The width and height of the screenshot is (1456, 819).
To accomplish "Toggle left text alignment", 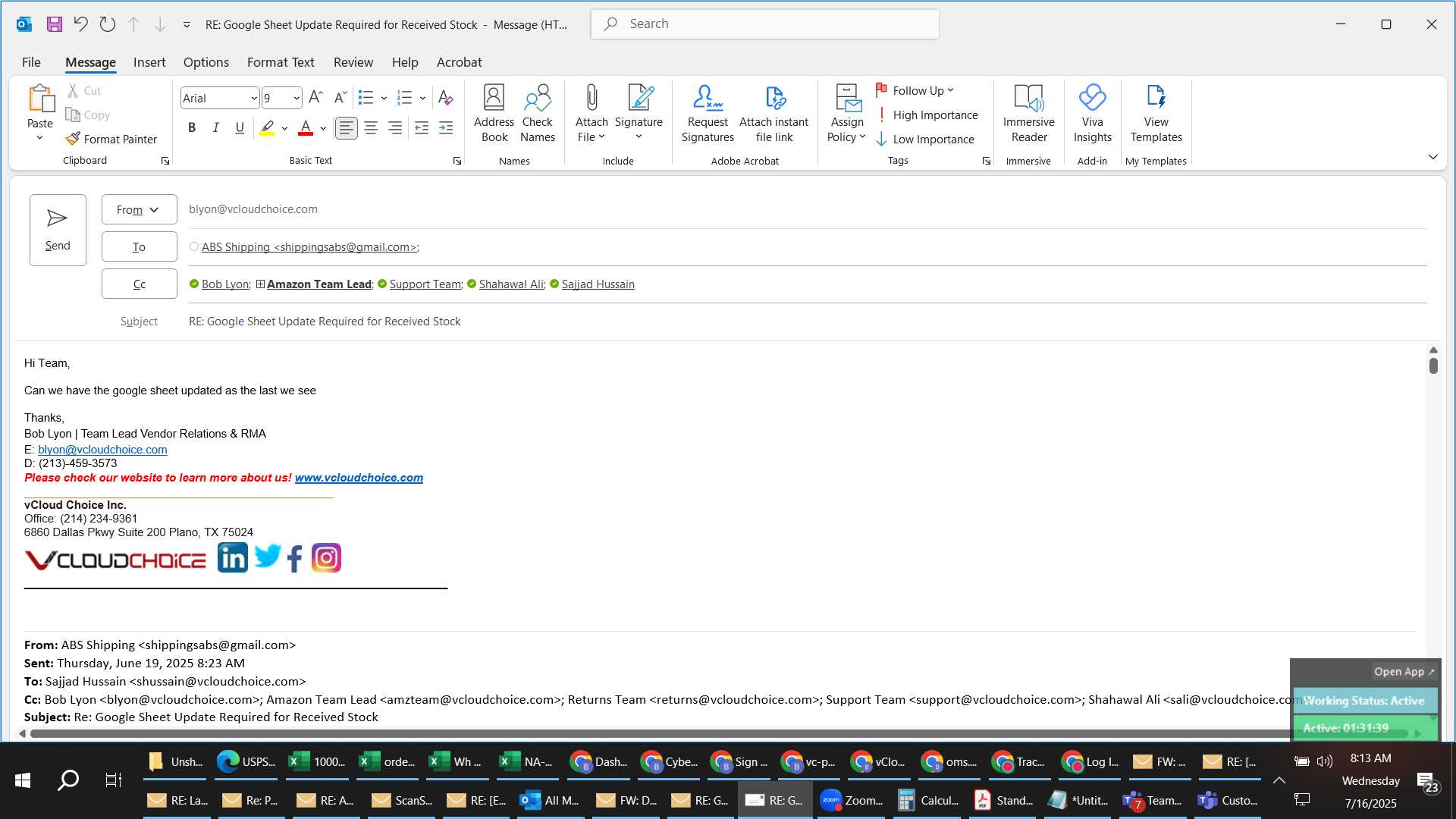I will (x=346, y=127).
